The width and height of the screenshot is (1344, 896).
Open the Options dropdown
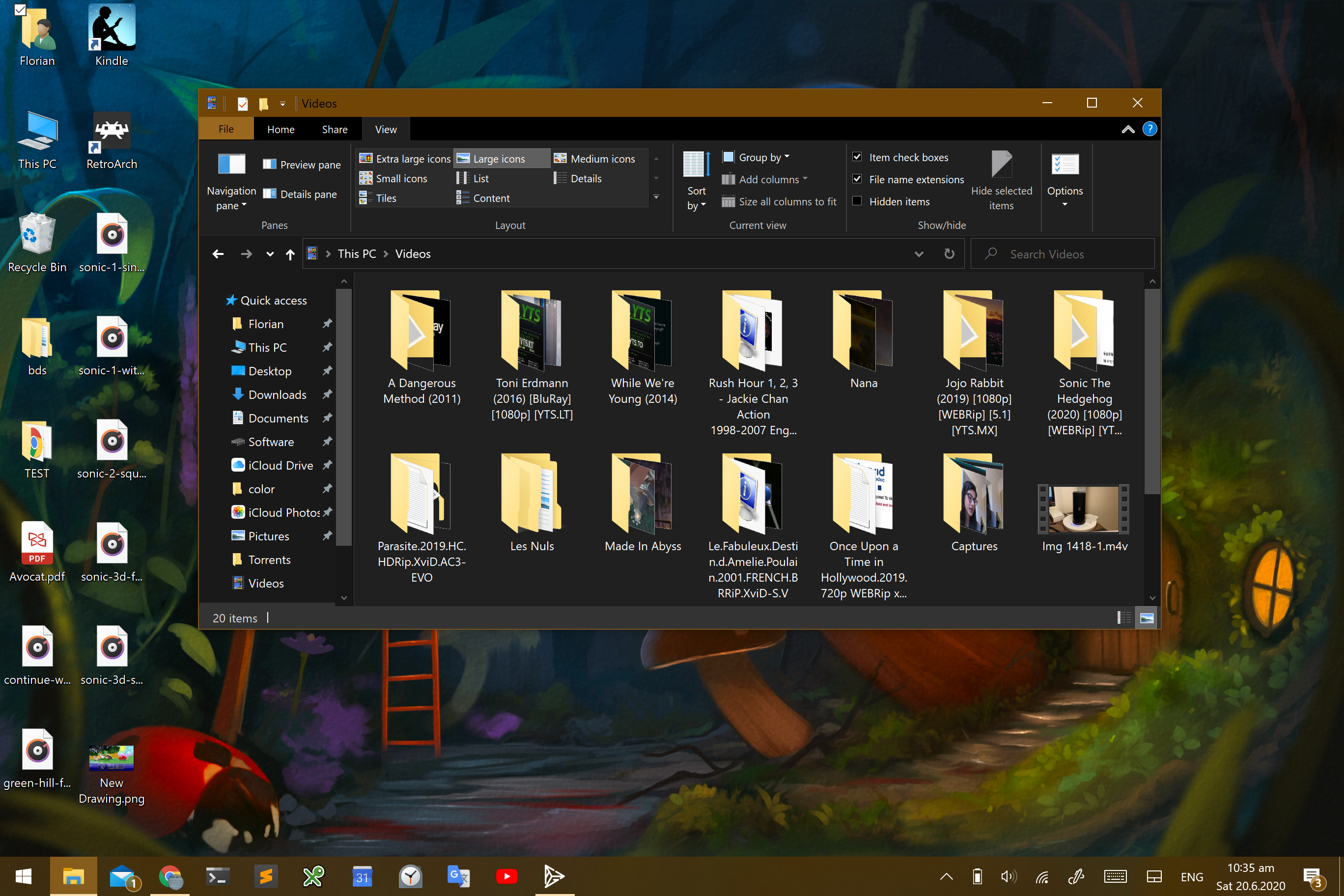point(1064,181)
